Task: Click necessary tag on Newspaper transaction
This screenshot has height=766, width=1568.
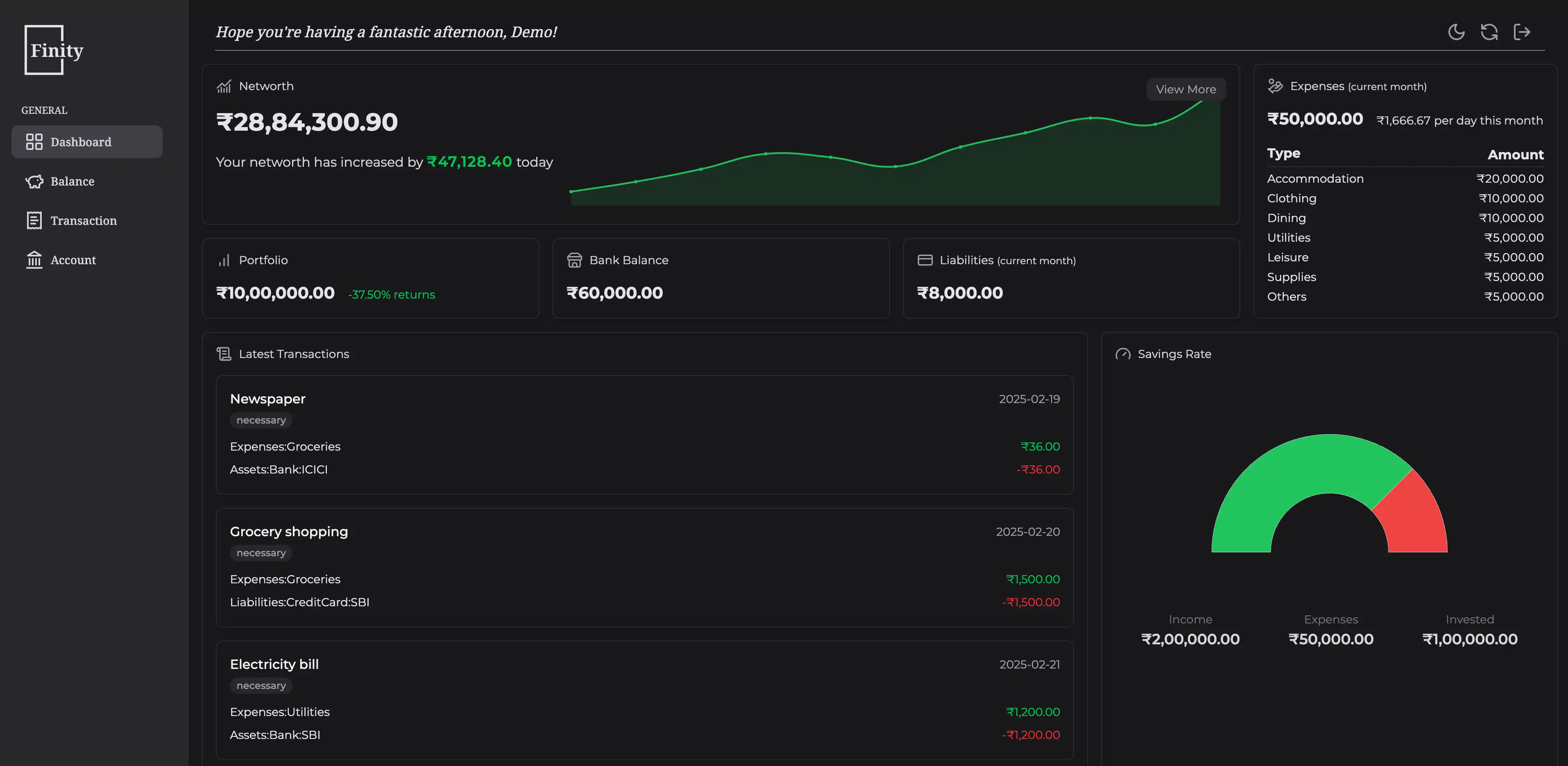Action: pos(261,421)
